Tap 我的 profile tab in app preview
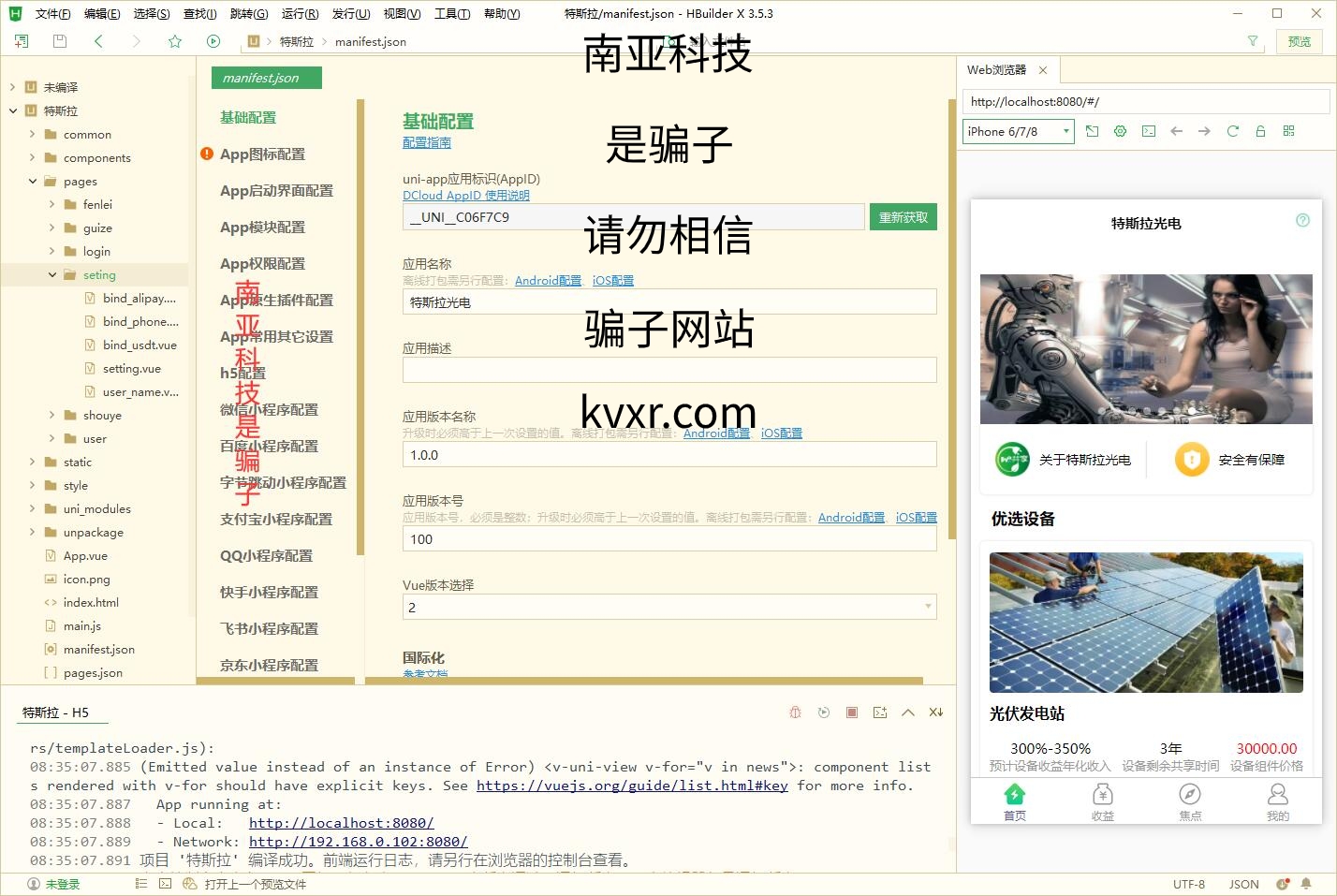This screenshot has height=896, width=1337. tap(1278, 802)
